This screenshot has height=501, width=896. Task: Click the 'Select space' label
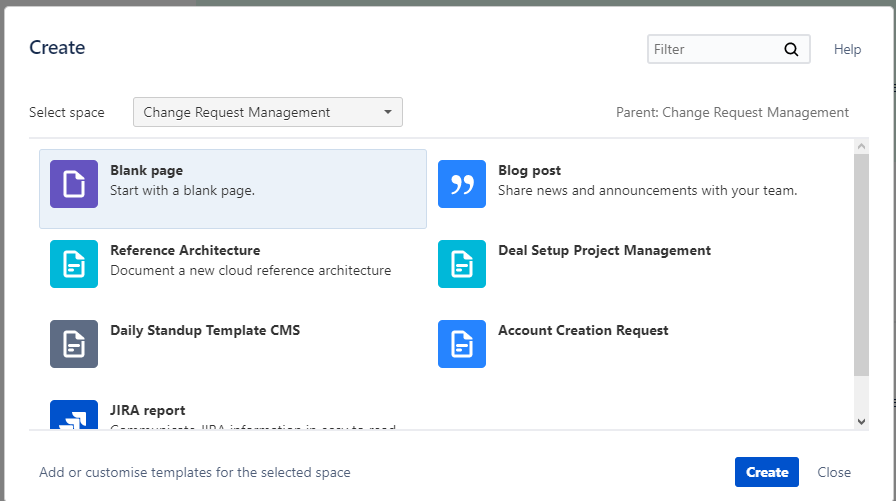point(67,113)
